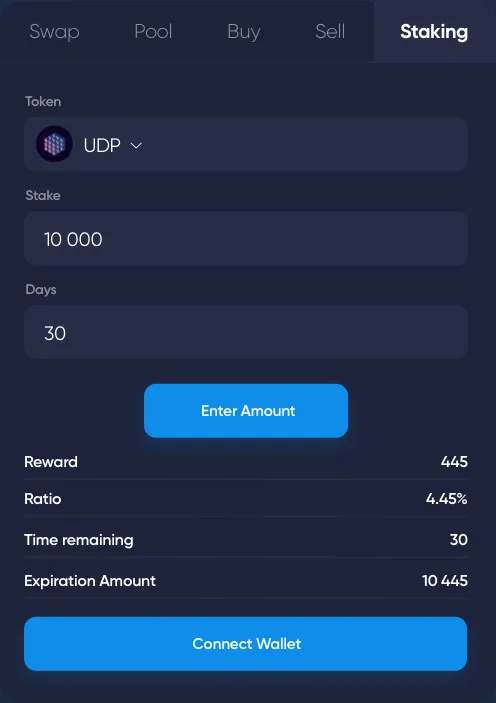Go to the Buy tab
Viewport: 496px width, 703px height.
point(244,32)
